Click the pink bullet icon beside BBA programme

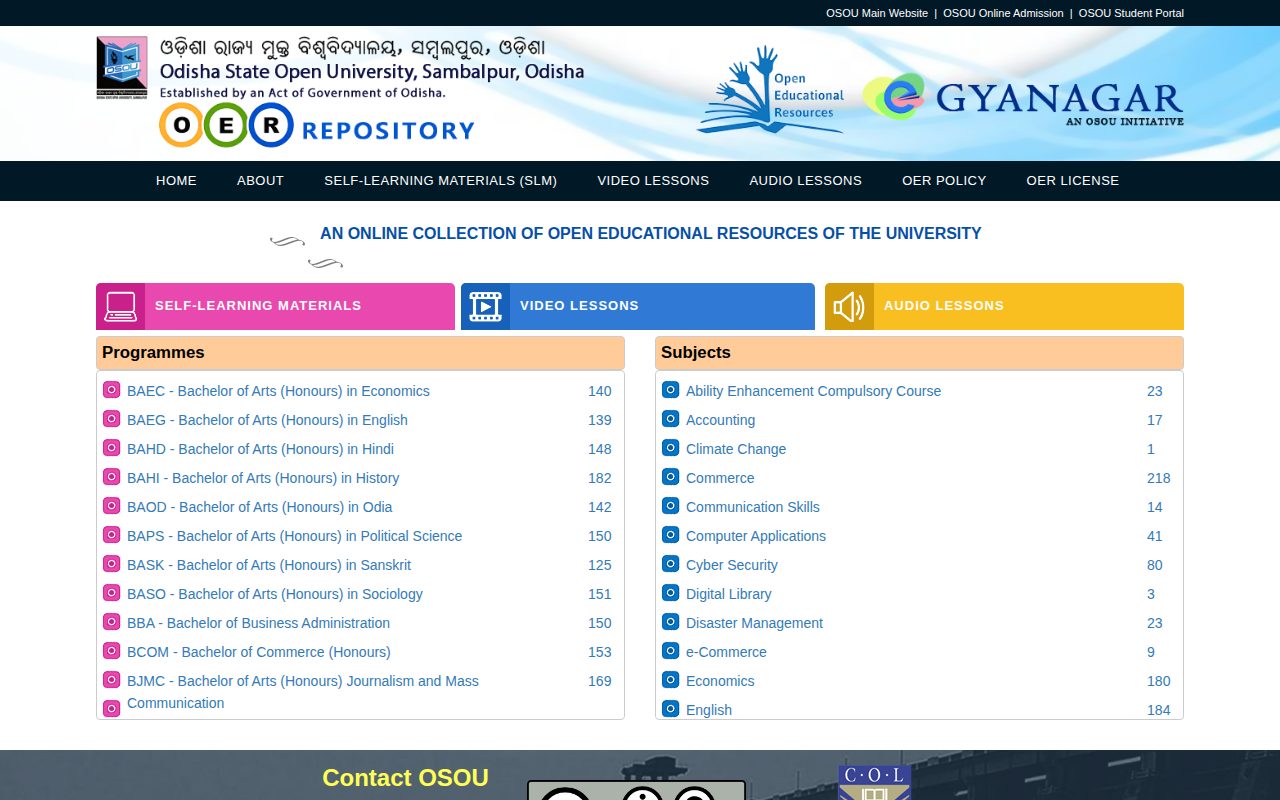tap(112, 622)
